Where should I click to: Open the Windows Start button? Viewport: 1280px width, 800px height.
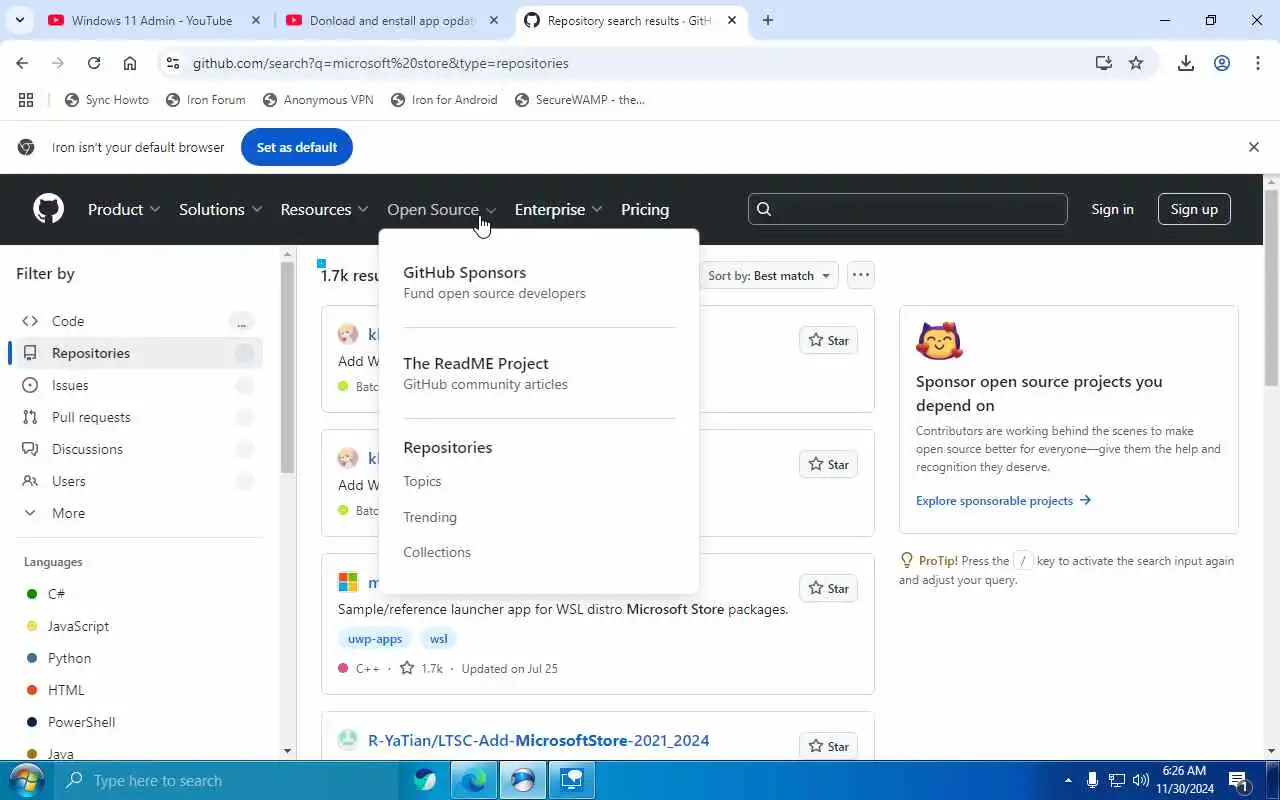[25, 780]
